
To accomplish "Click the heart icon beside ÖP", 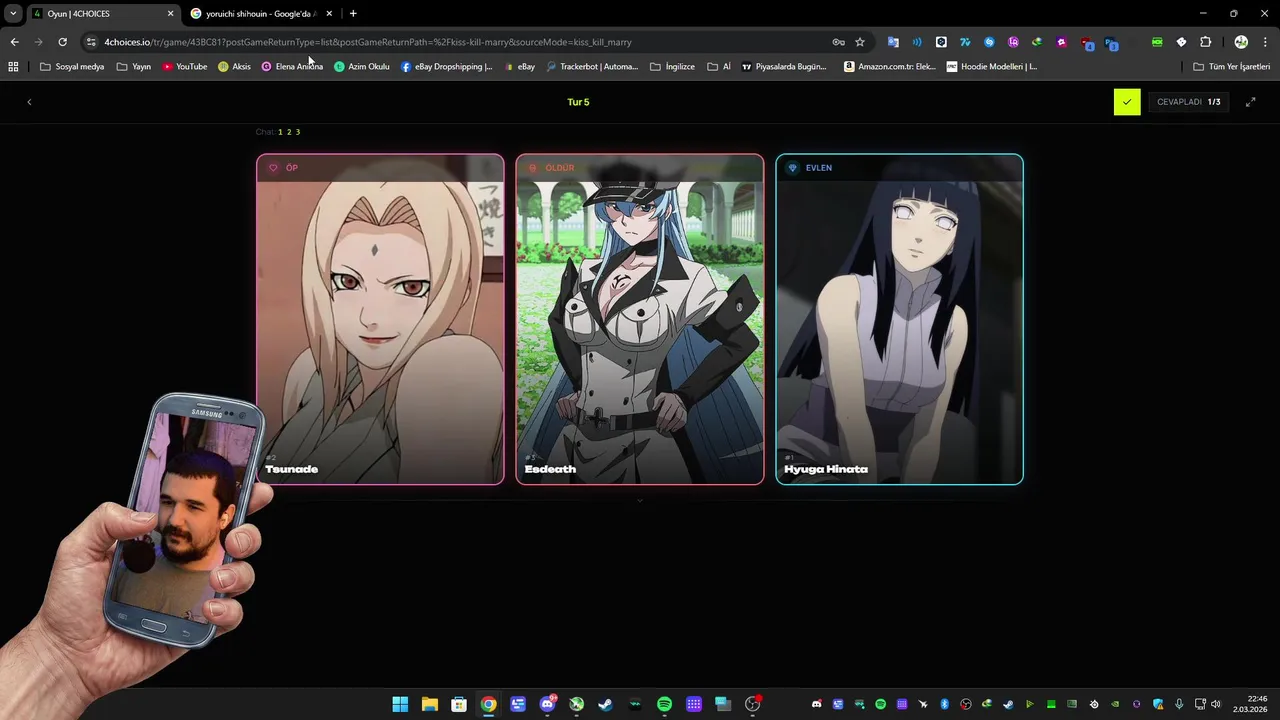I will [x=273, y=168].
